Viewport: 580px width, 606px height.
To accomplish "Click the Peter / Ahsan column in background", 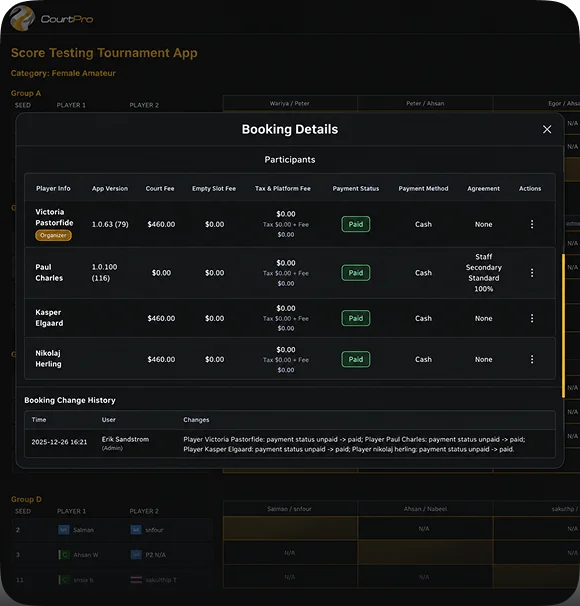I will point(425,103).
